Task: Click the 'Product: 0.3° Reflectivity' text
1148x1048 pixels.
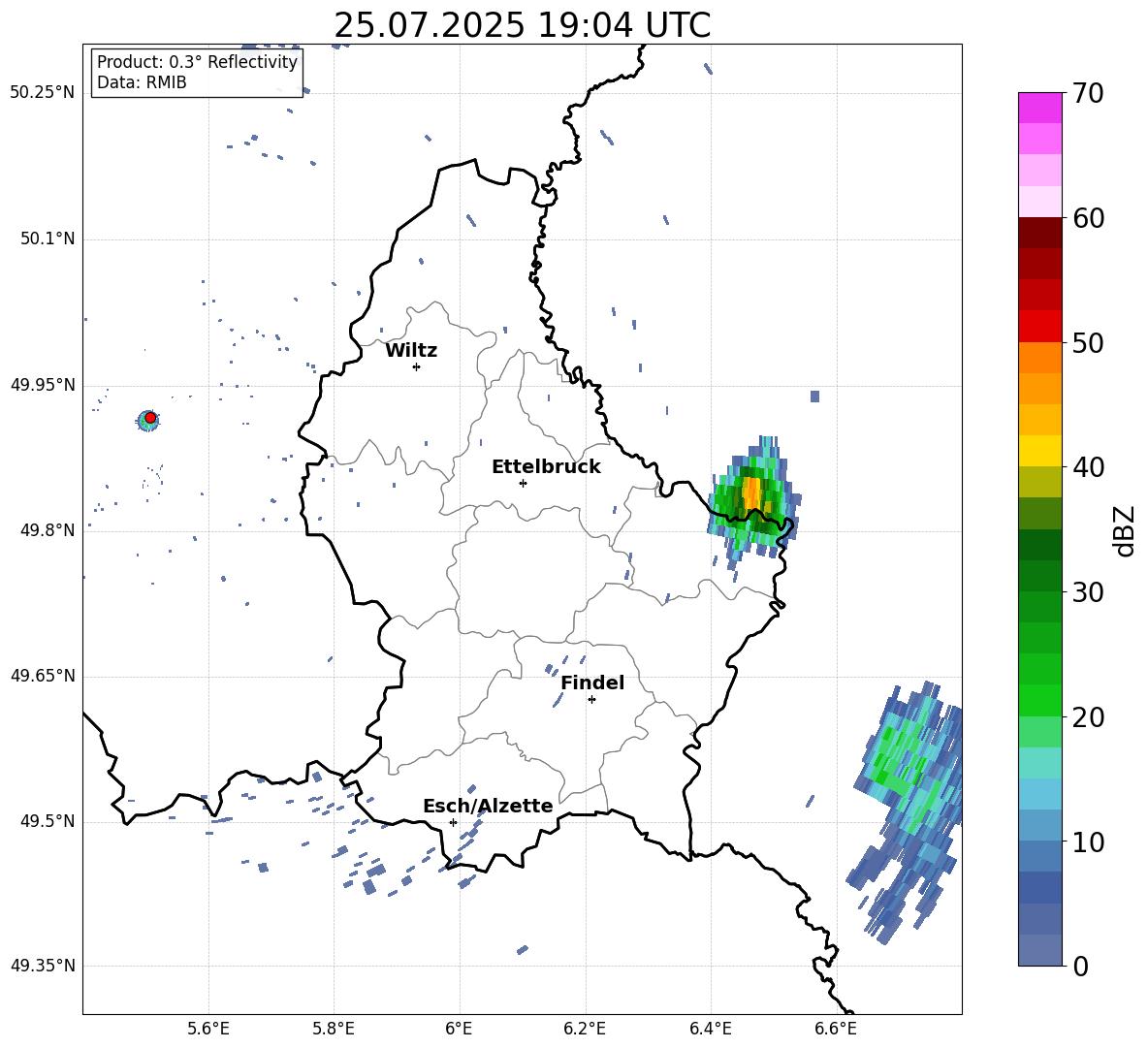Action: [197, 61]
